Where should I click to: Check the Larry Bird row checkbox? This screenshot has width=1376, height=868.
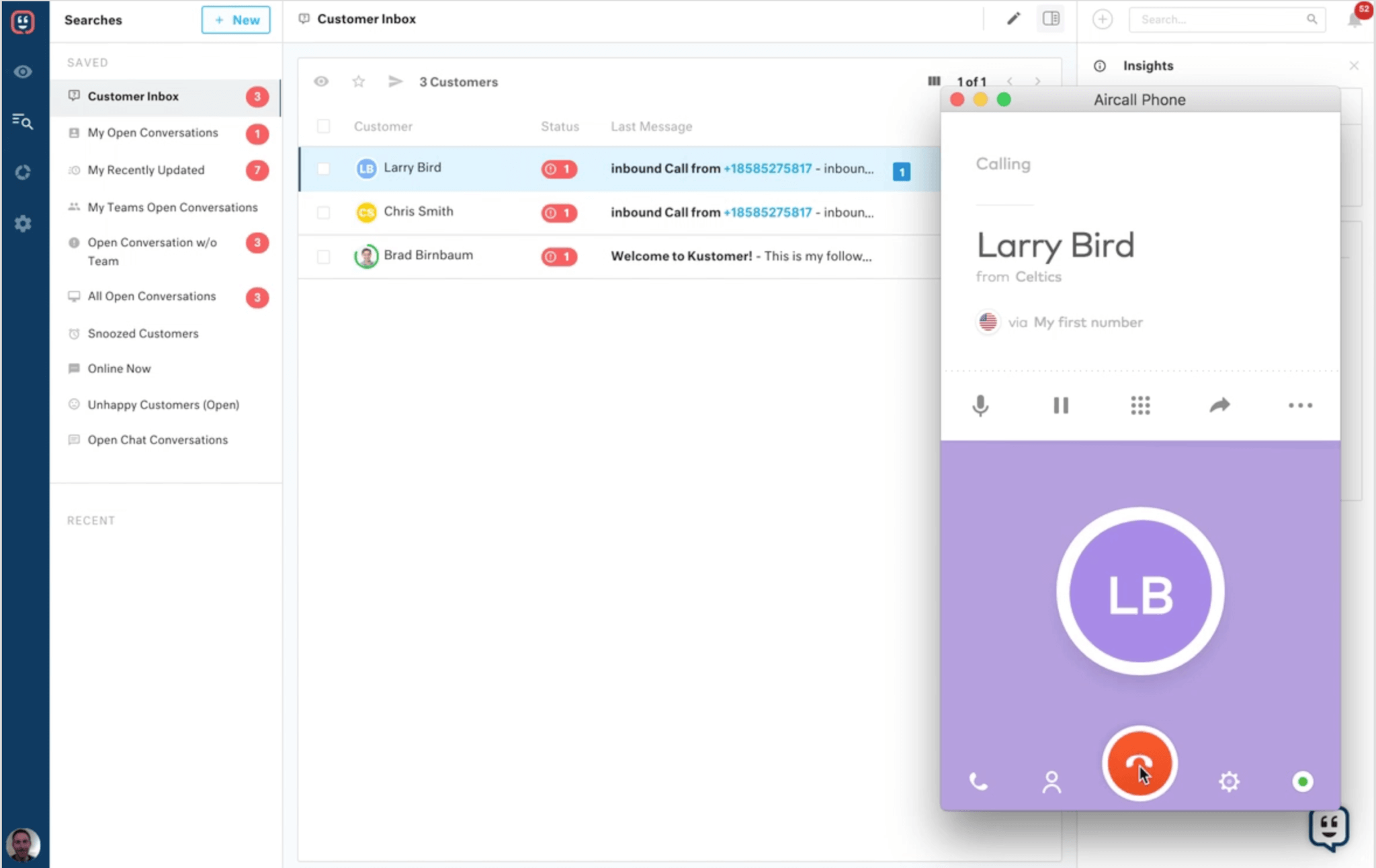323,169
